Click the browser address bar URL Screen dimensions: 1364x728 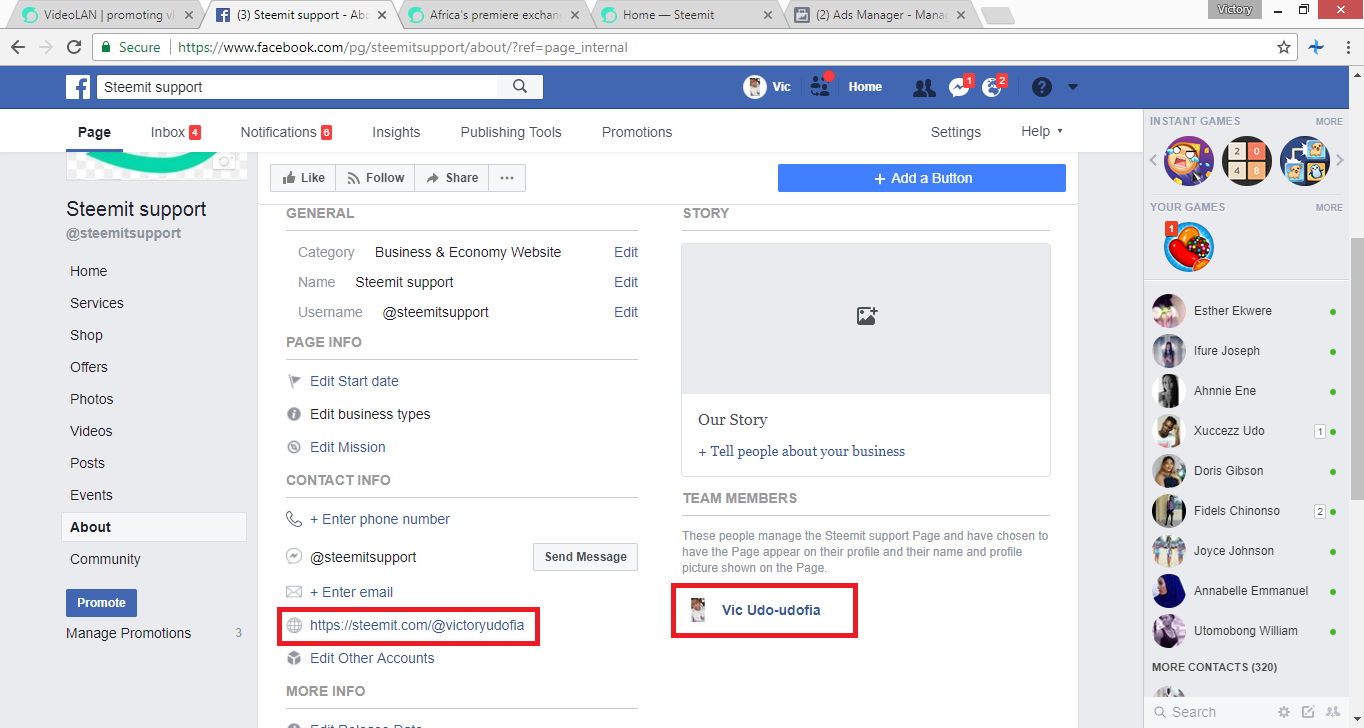(x=403, y=47)
